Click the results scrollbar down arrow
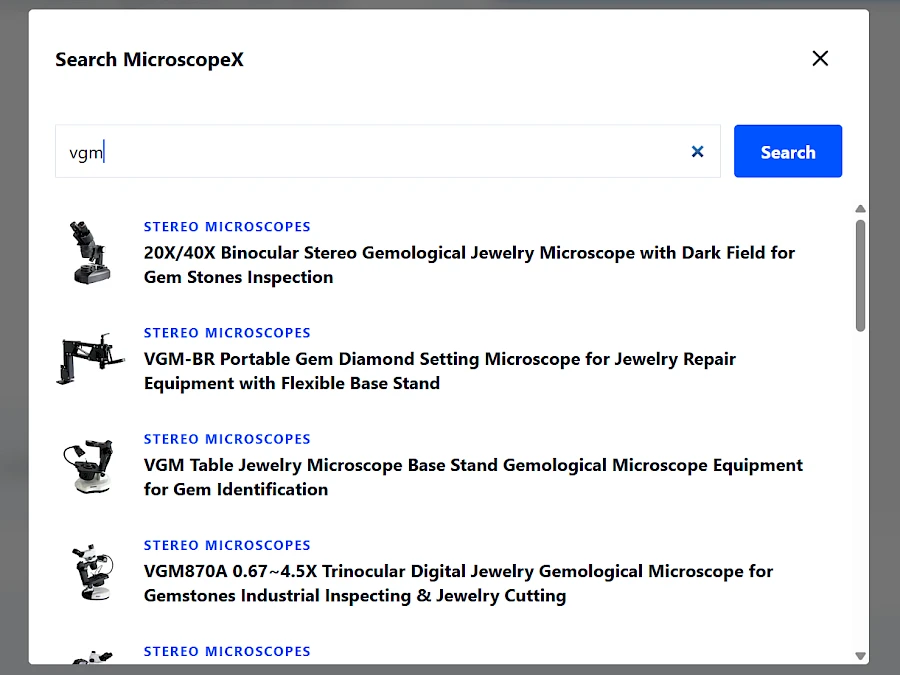The width and height of the screenshot is (900, 675). [860, 655]
